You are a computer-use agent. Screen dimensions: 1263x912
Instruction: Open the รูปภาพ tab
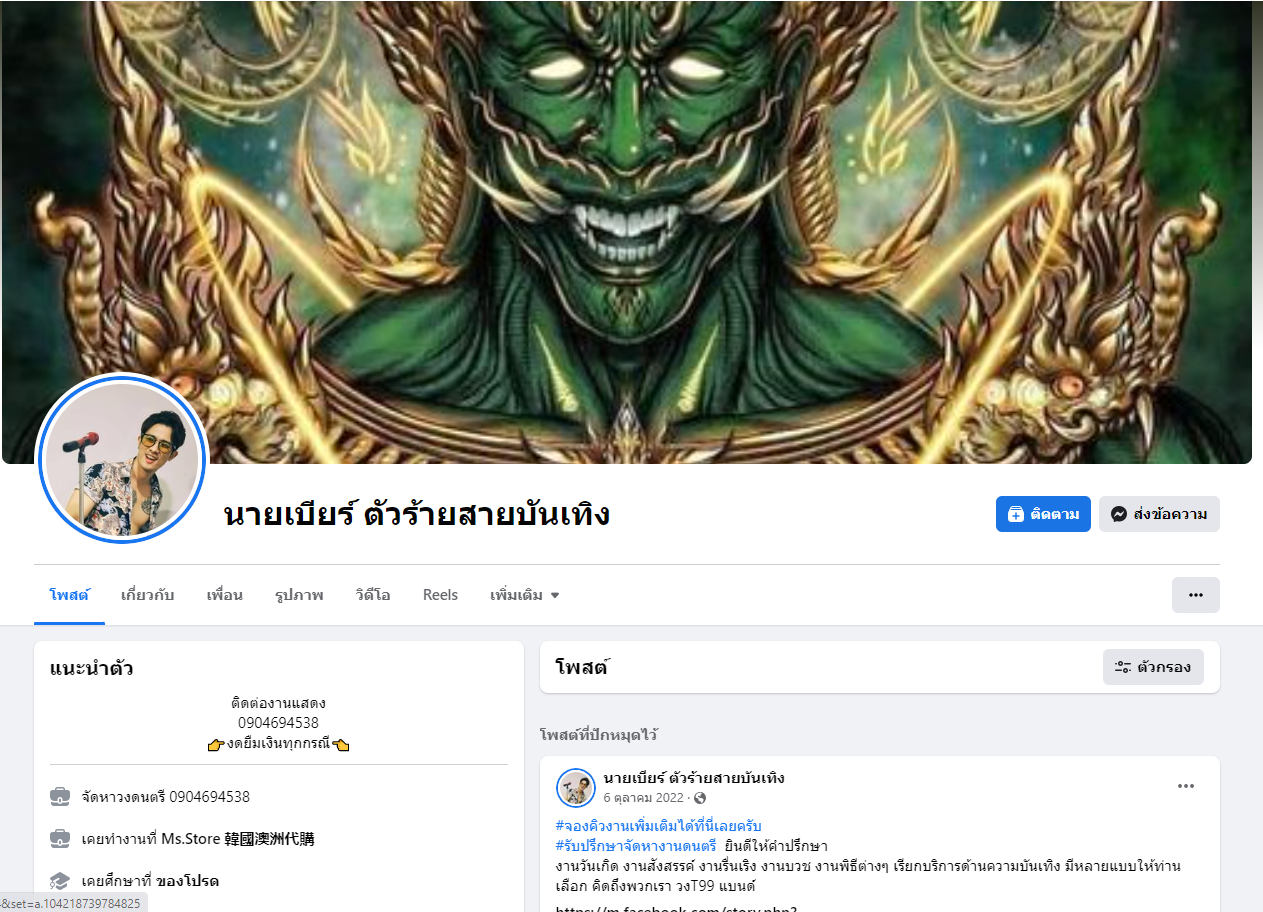coord(299,595)
